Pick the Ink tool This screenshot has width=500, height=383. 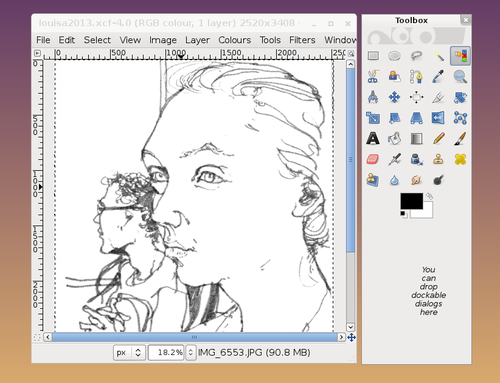416,159
